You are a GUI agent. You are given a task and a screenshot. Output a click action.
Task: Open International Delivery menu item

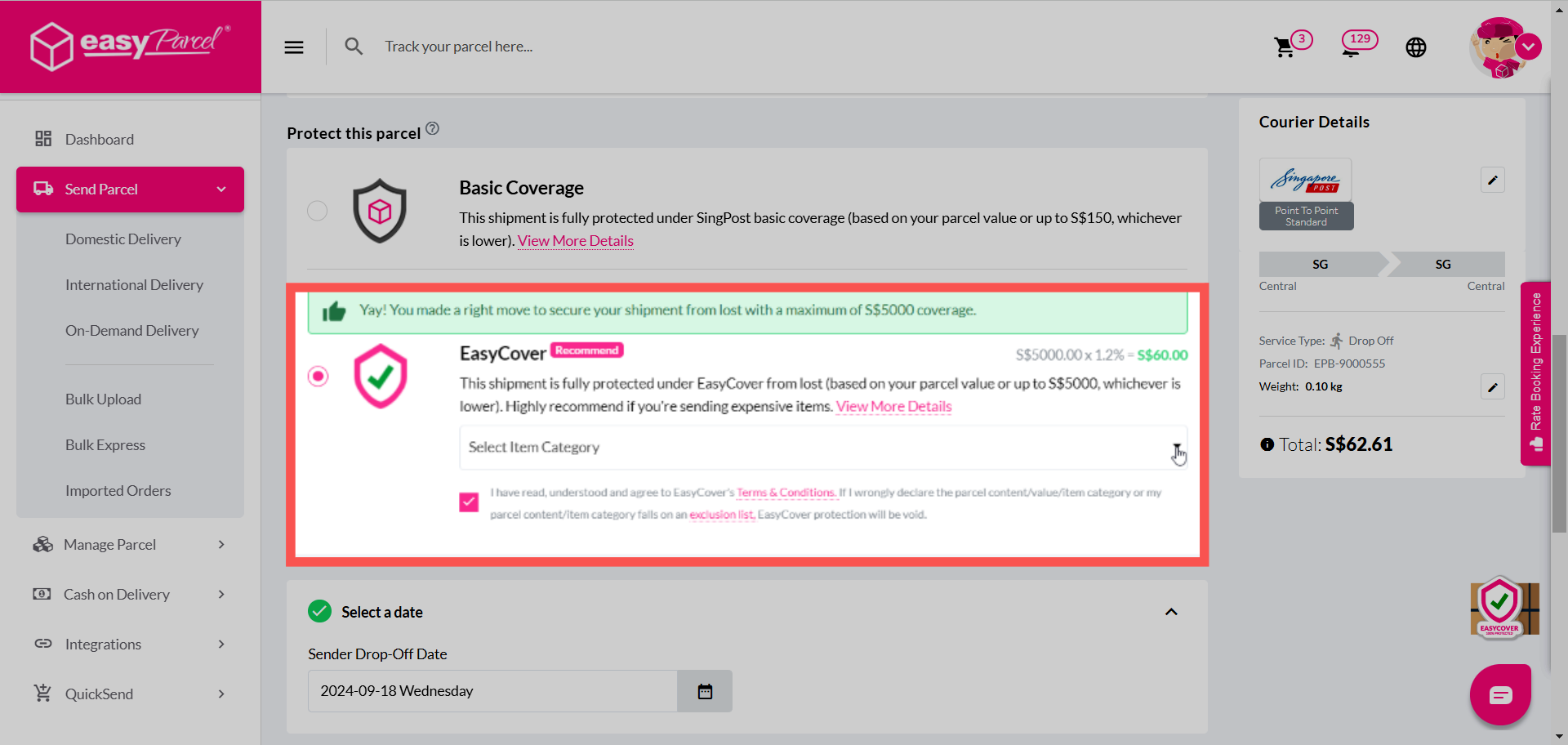(x=134, y=285)
